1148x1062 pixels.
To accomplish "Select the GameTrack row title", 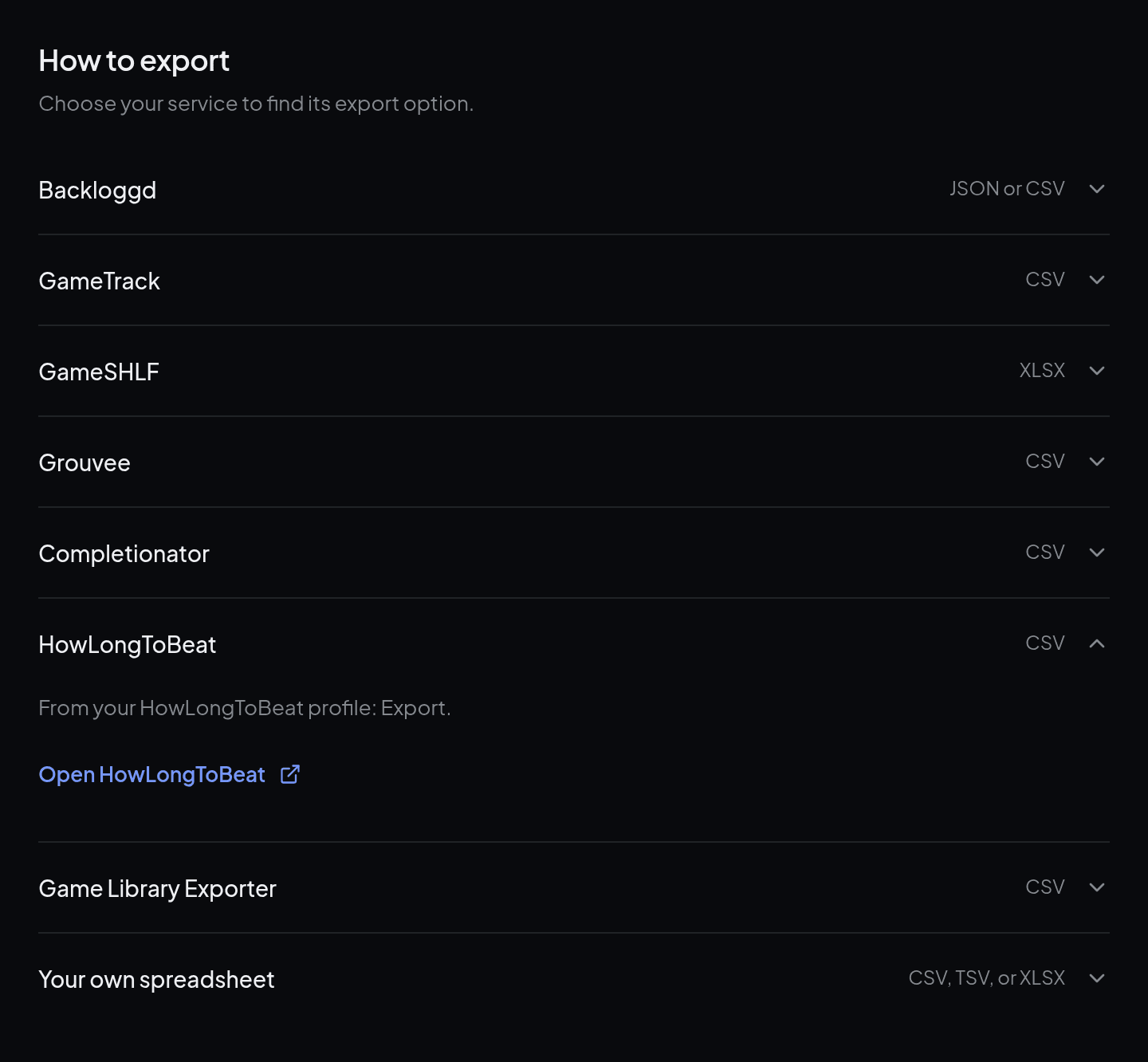I will pos(100,281).
